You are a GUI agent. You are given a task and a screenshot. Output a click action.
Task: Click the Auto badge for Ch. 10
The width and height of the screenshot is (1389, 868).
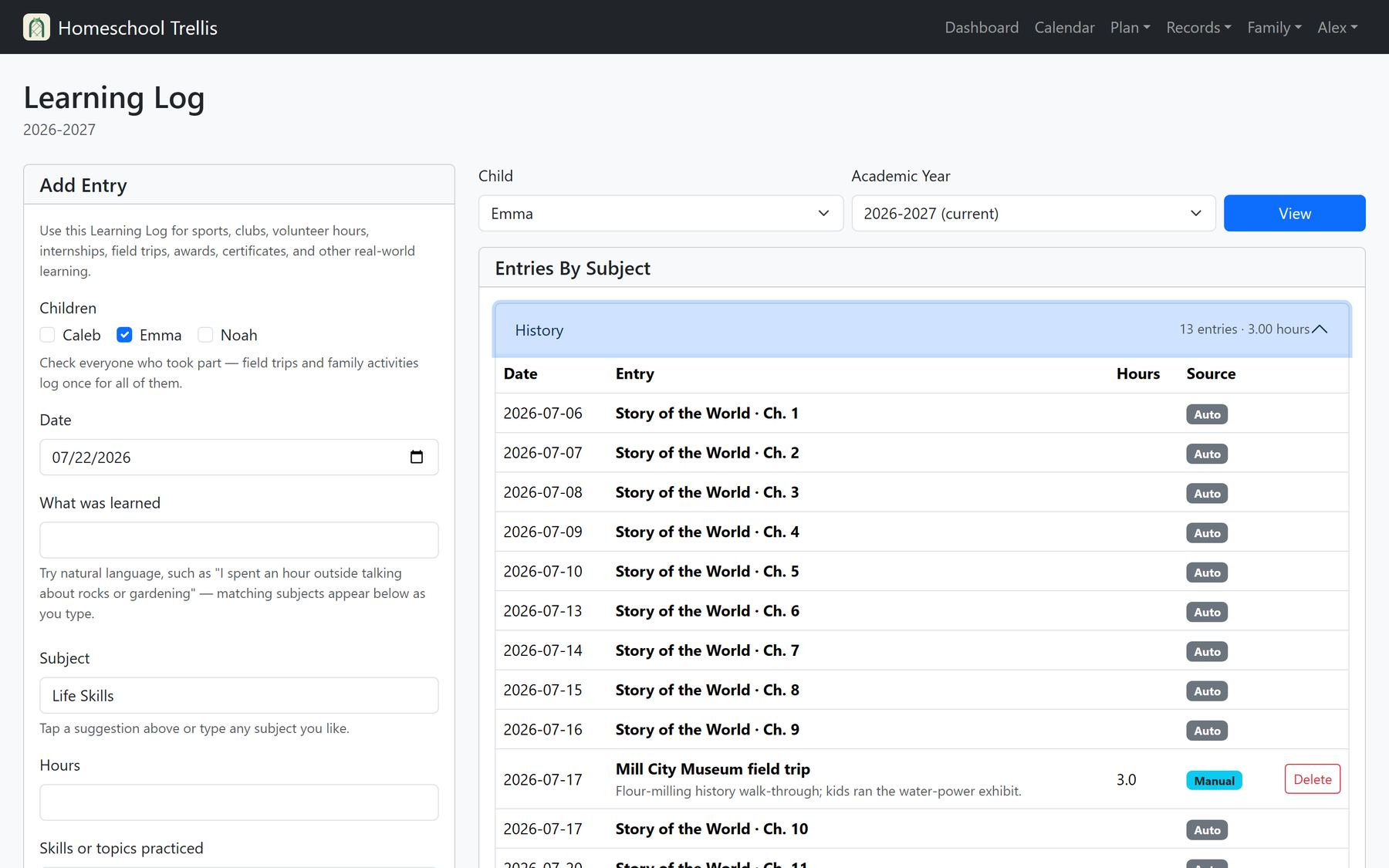[x=1207, y=830]
